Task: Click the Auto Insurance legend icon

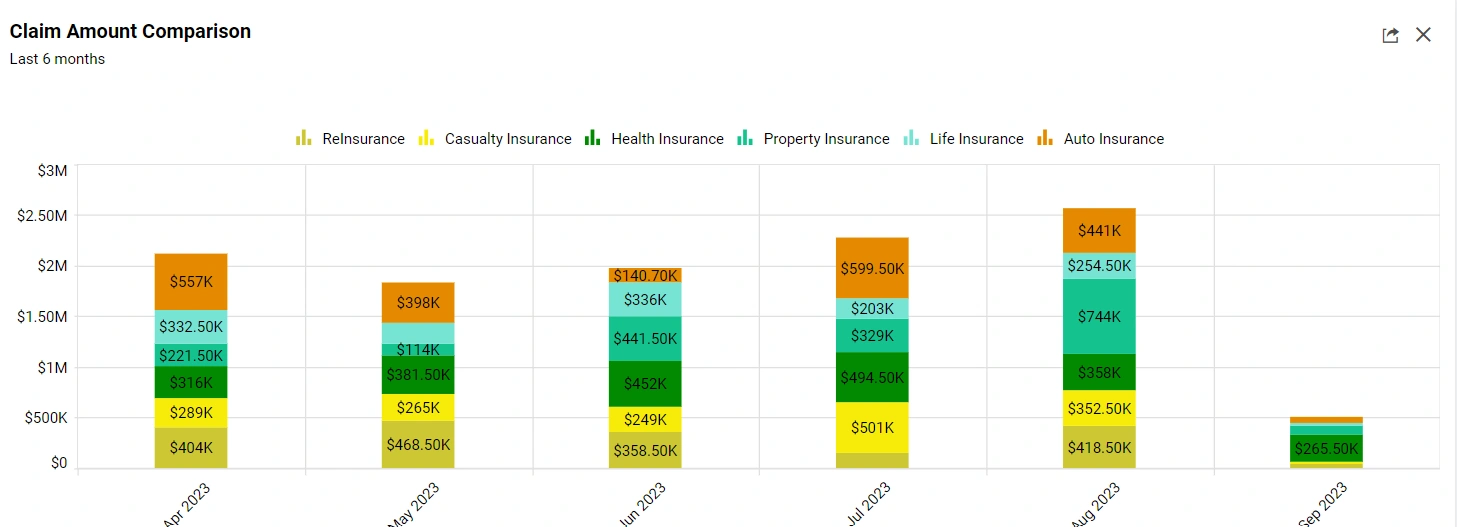Action: pos(1045,139)
